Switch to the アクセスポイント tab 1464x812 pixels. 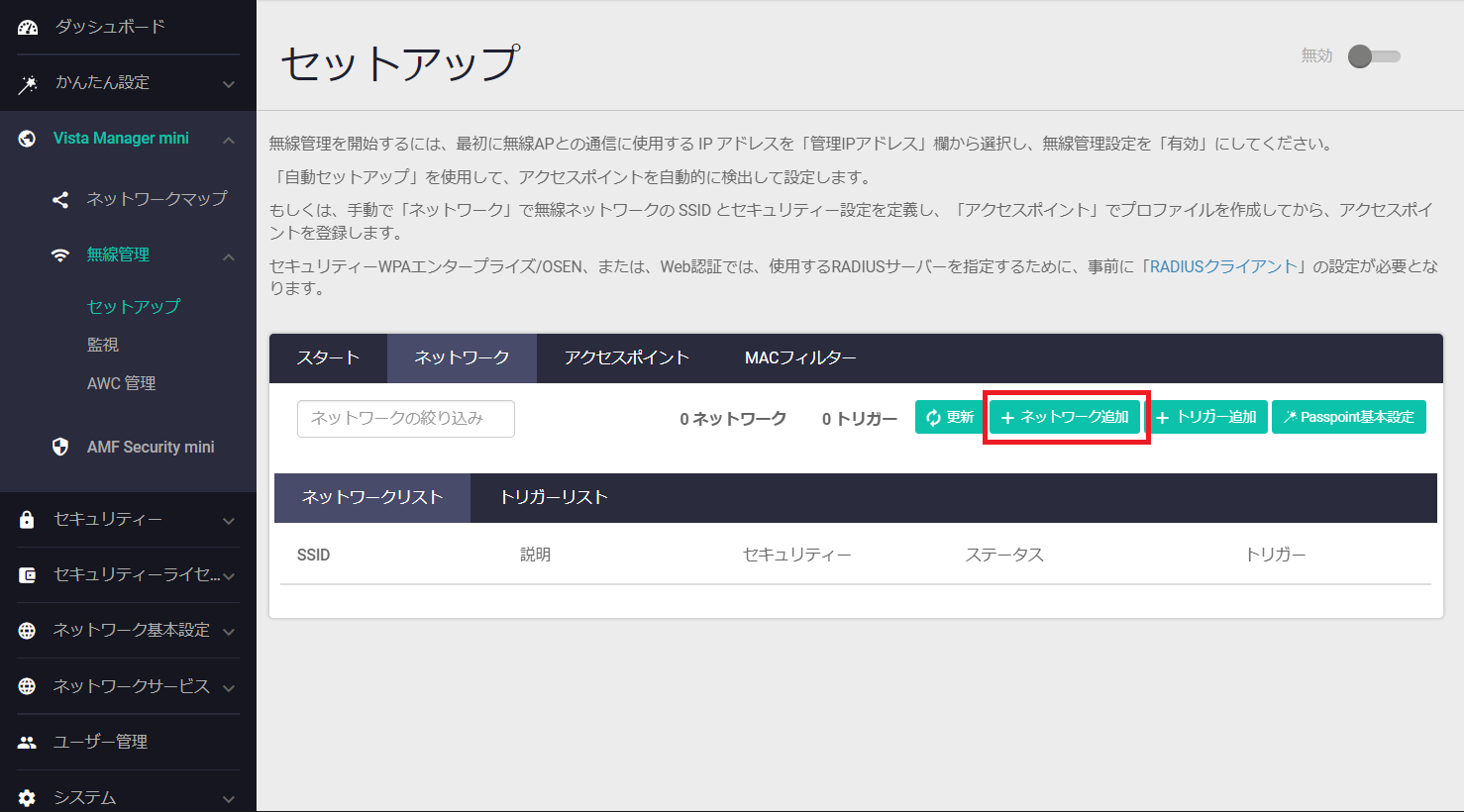pos(626,358)
